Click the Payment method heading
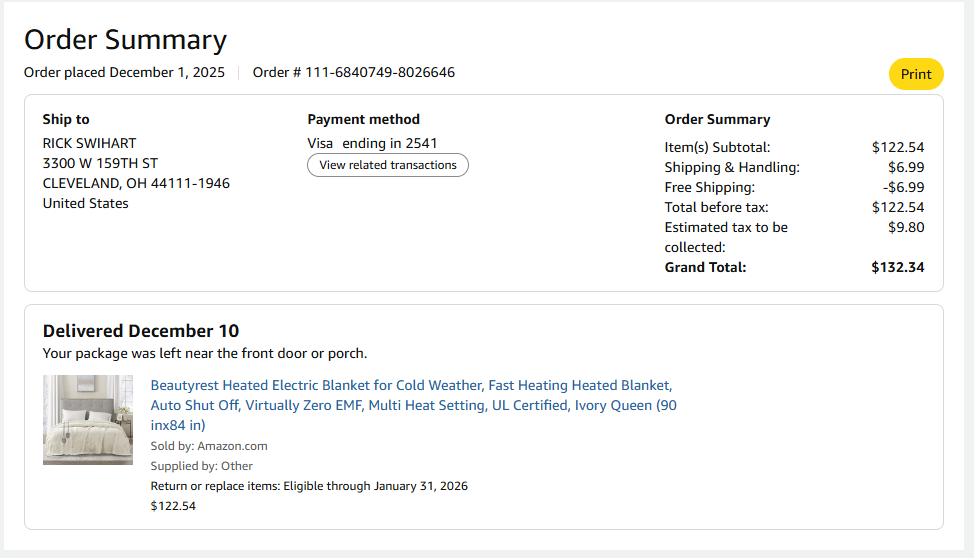This screenshot has width=974, height=558. [363, 119]
